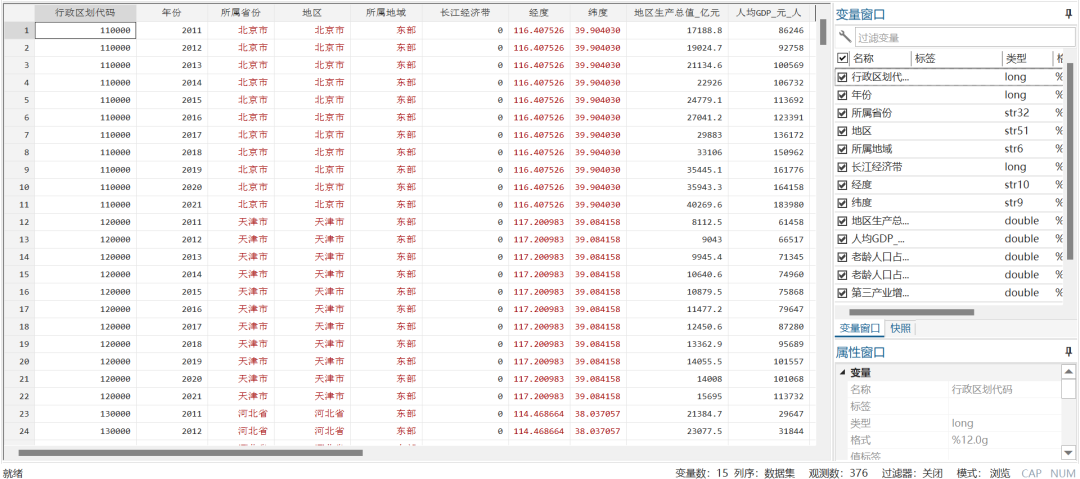This screenshot has height=479, width=1080.
Task: Select the 纬度 data column header
Action: tap(598, 12)
